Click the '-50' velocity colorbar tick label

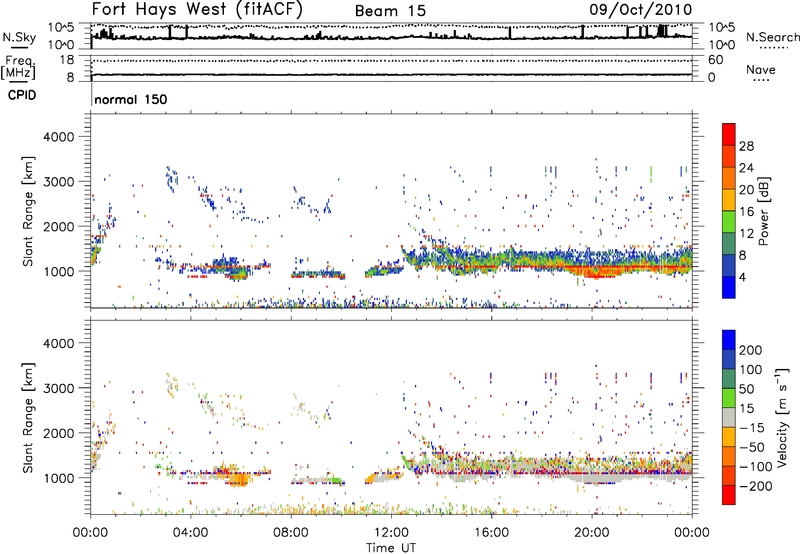pyautogui.click(x=751, y=447)
